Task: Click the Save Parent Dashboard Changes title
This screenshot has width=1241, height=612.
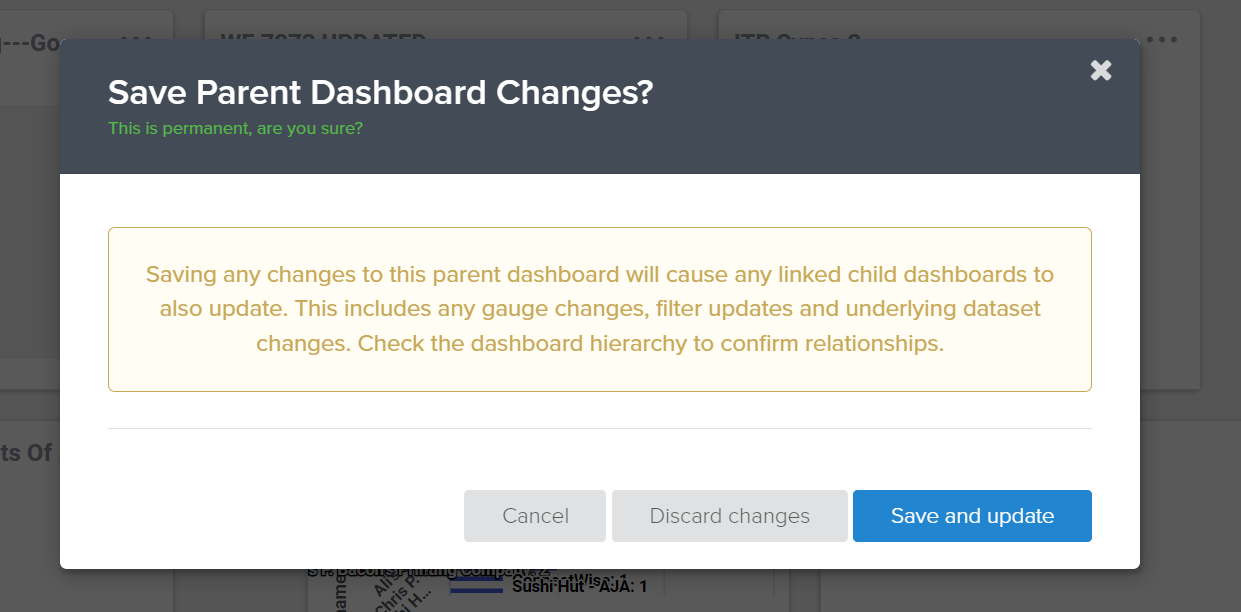Action: [380, 93]
